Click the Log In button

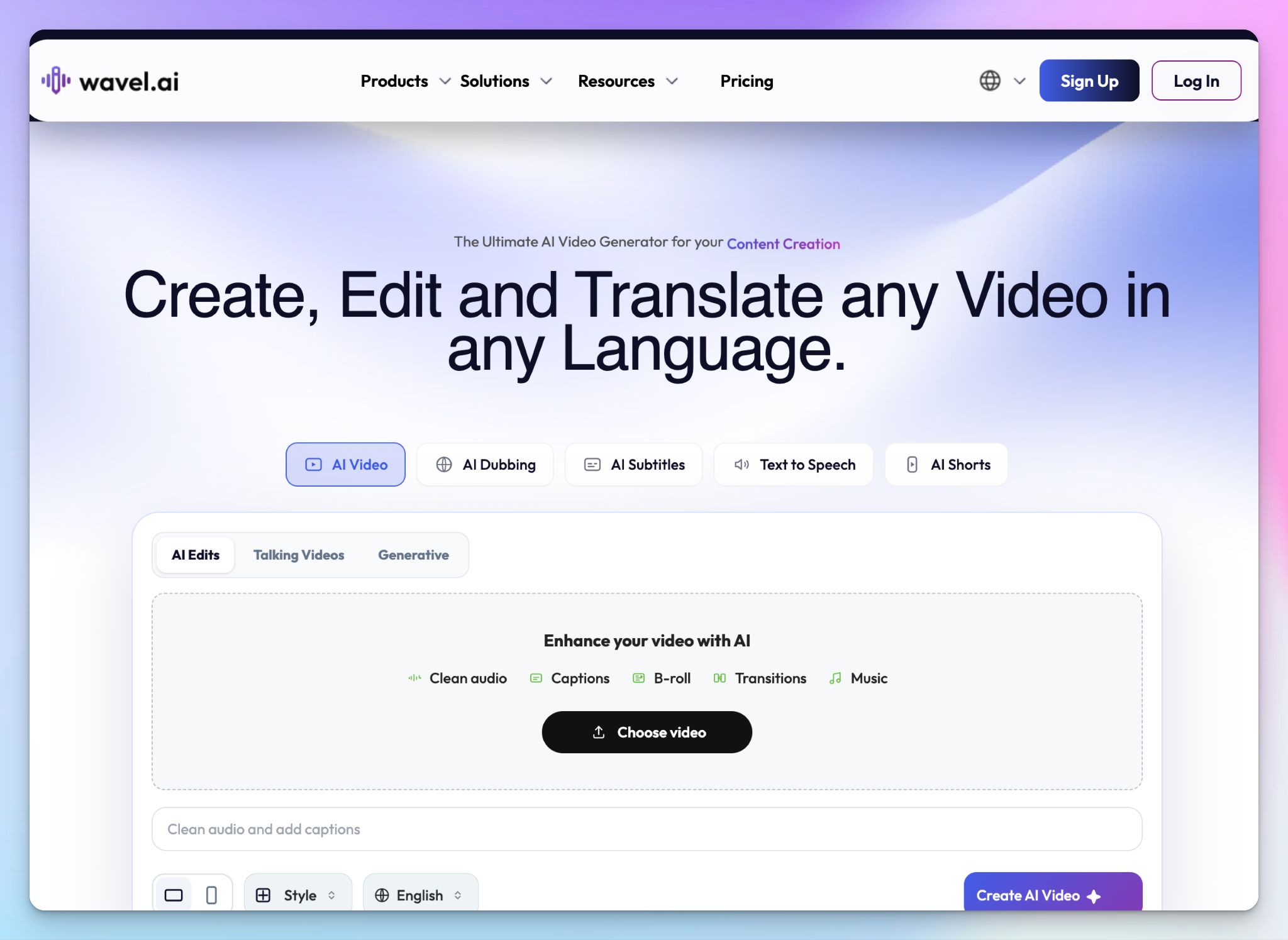[1196, 80]
